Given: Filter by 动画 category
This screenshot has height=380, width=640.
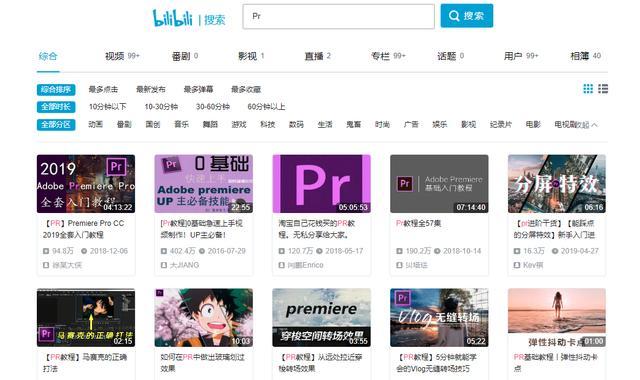Looking at the screenshot, I should pos(96,124).
